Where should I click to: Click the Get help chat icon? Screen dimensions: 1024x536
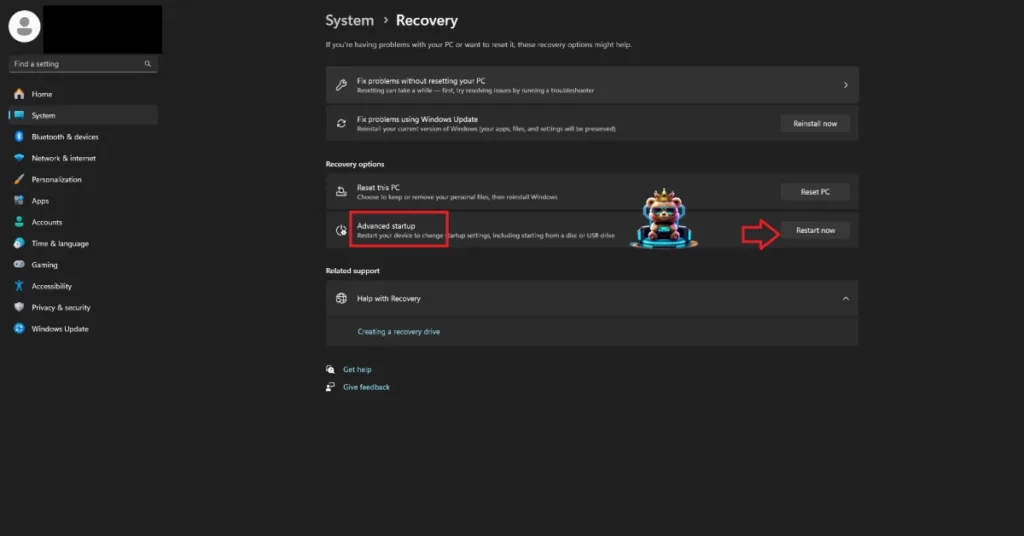click(x=330, y=370)
